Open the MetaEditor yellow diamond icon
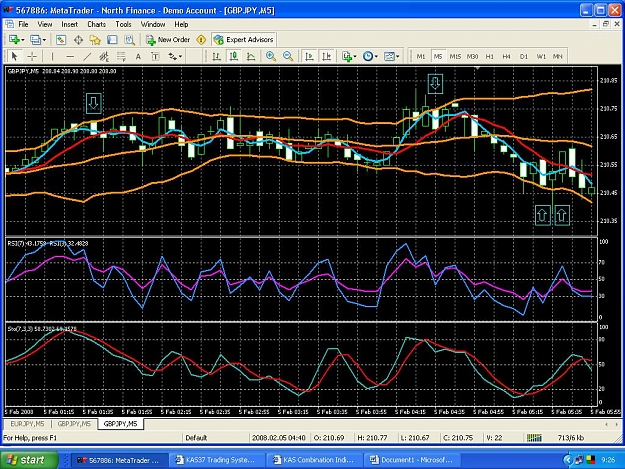Viewport: 625px width, 469px height. tap(201, 39)
